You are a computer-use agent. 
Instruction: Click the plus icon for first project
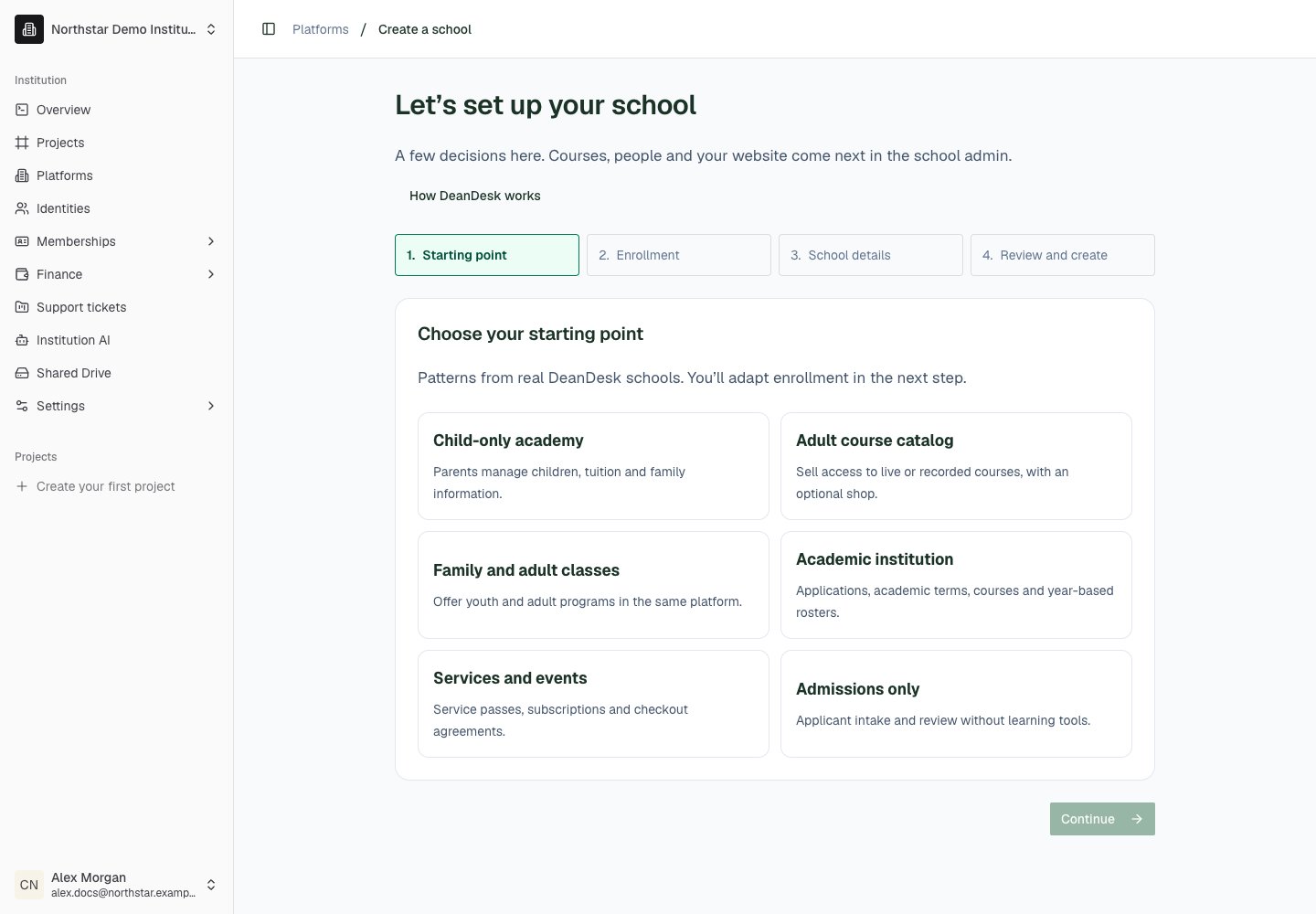coord(22,486)
